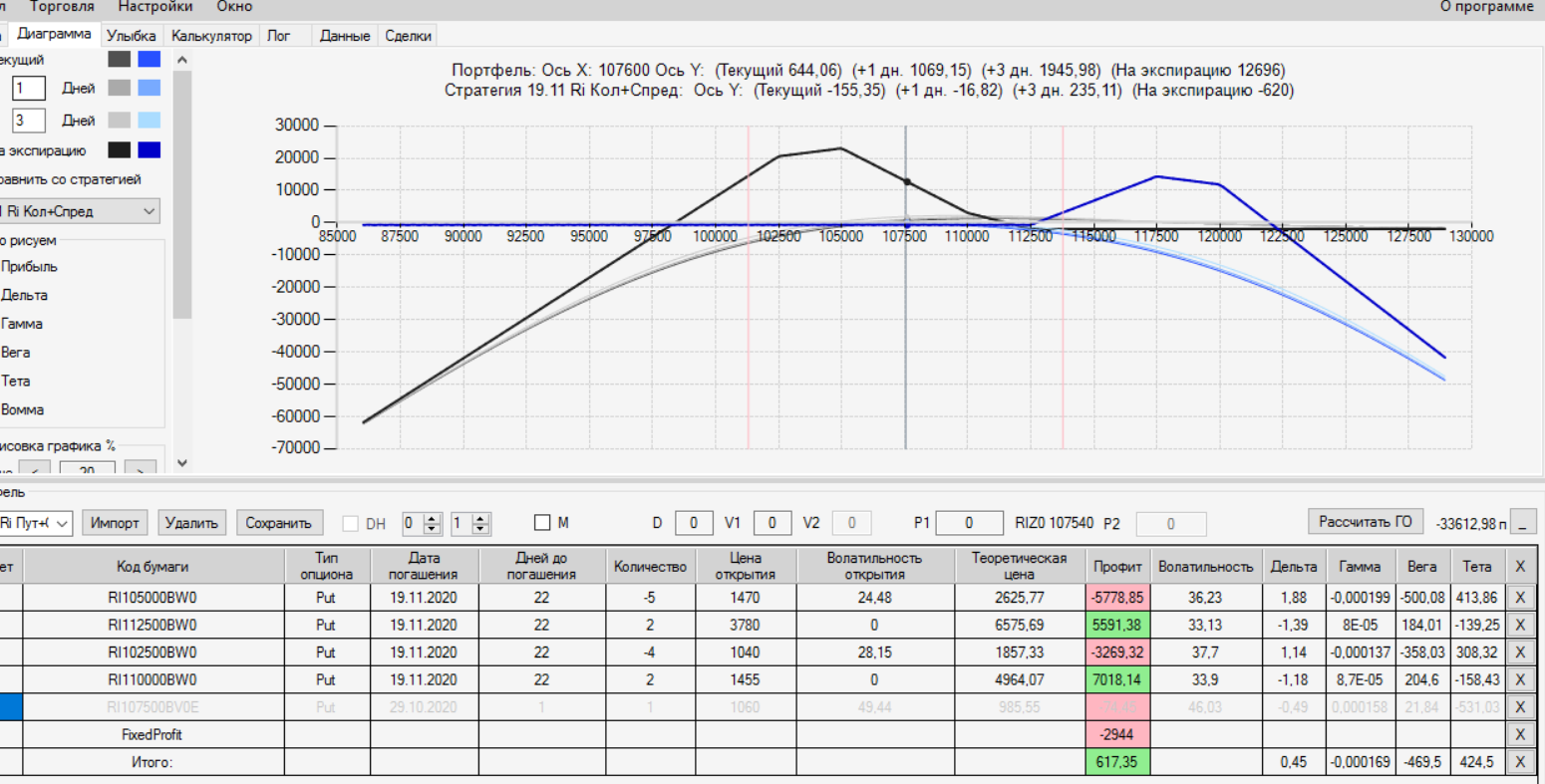Pick the blue swatch in the Текущий row

coord(150,60)
